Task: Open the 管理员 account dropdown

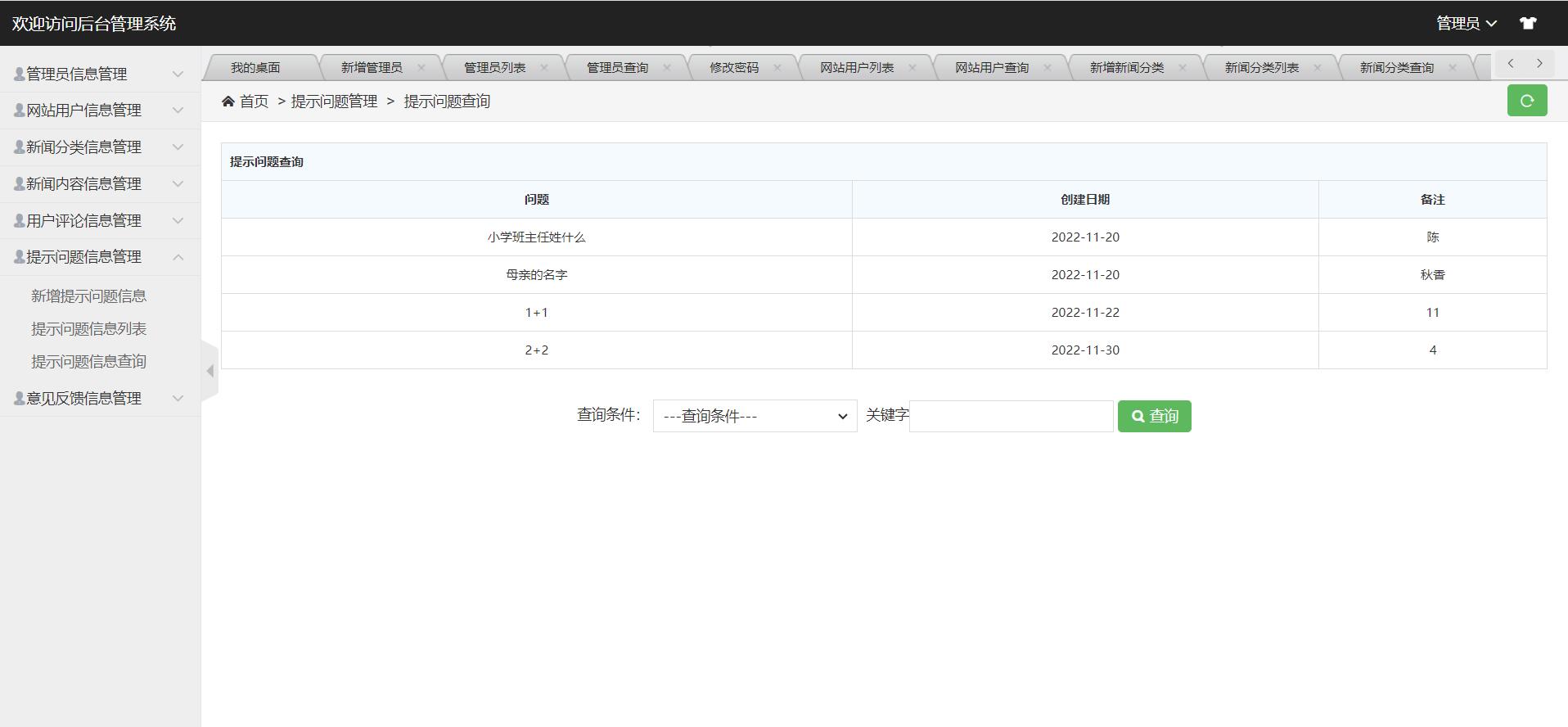Action: (x=1467, y=23)
